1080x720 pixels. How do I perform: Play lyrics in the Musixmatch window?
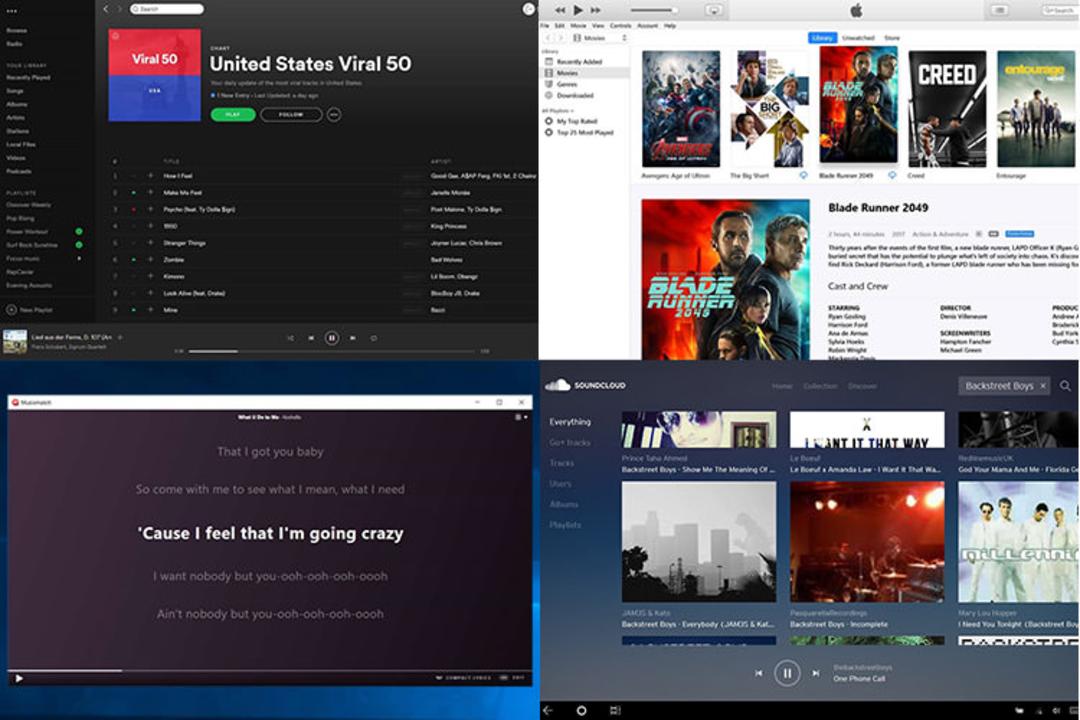coord(19,679)
